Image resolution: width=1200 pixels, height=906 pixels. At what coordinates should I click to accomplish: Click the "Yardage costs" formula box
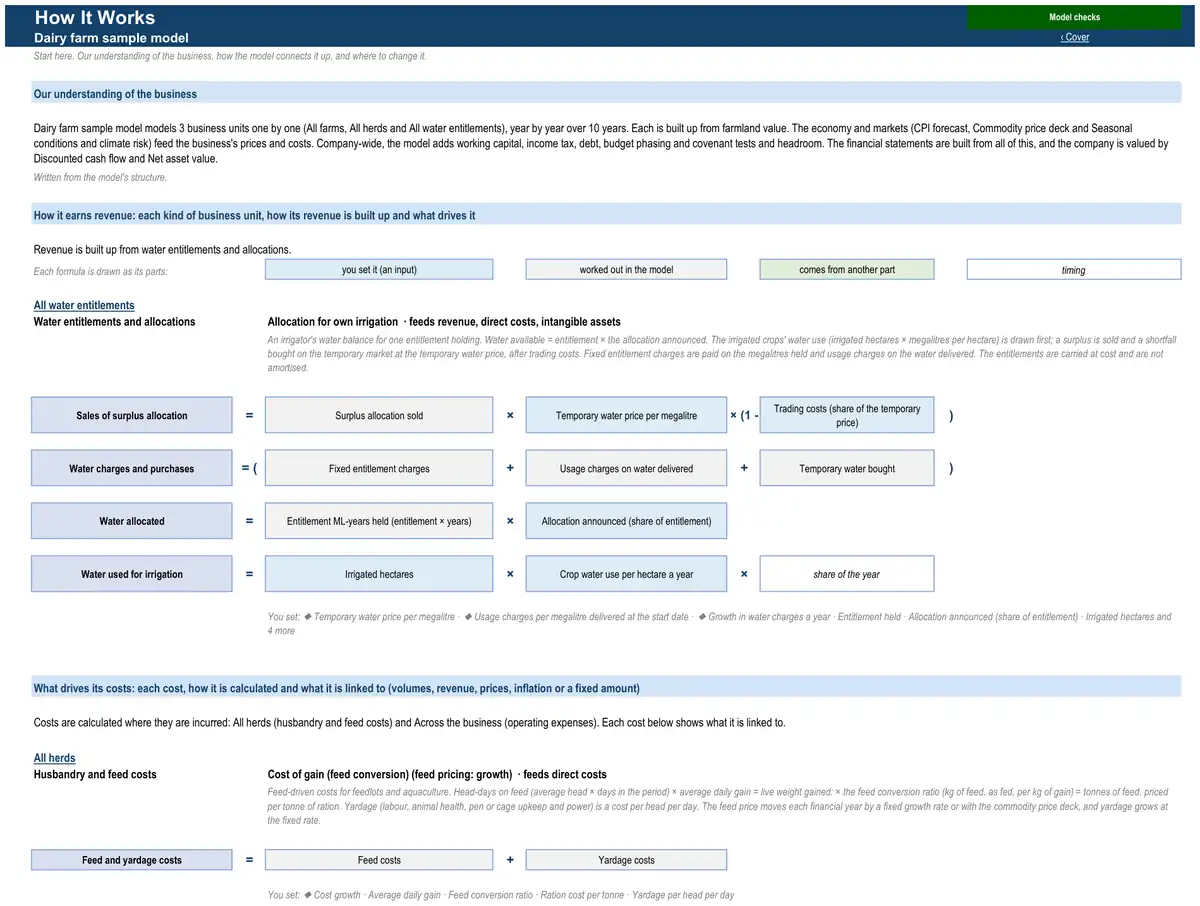pos(626,860)
